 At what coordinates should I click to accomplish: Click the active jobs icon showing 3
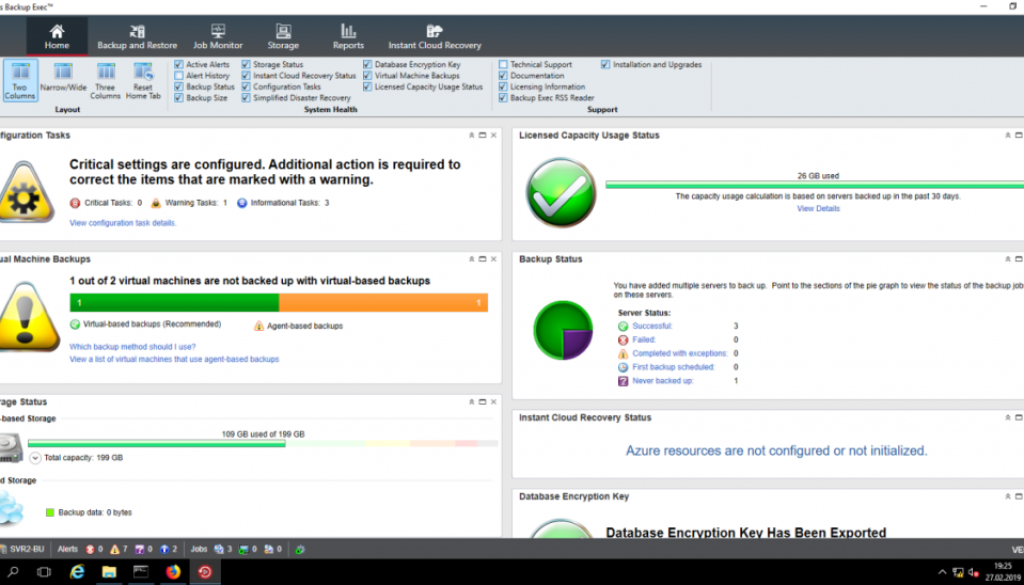(x=219, y=550)
